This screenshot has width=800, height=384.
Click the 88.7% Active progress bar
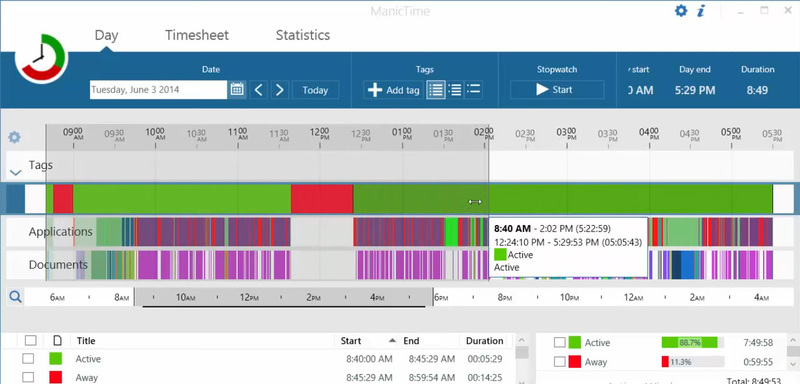click(693, 343)
